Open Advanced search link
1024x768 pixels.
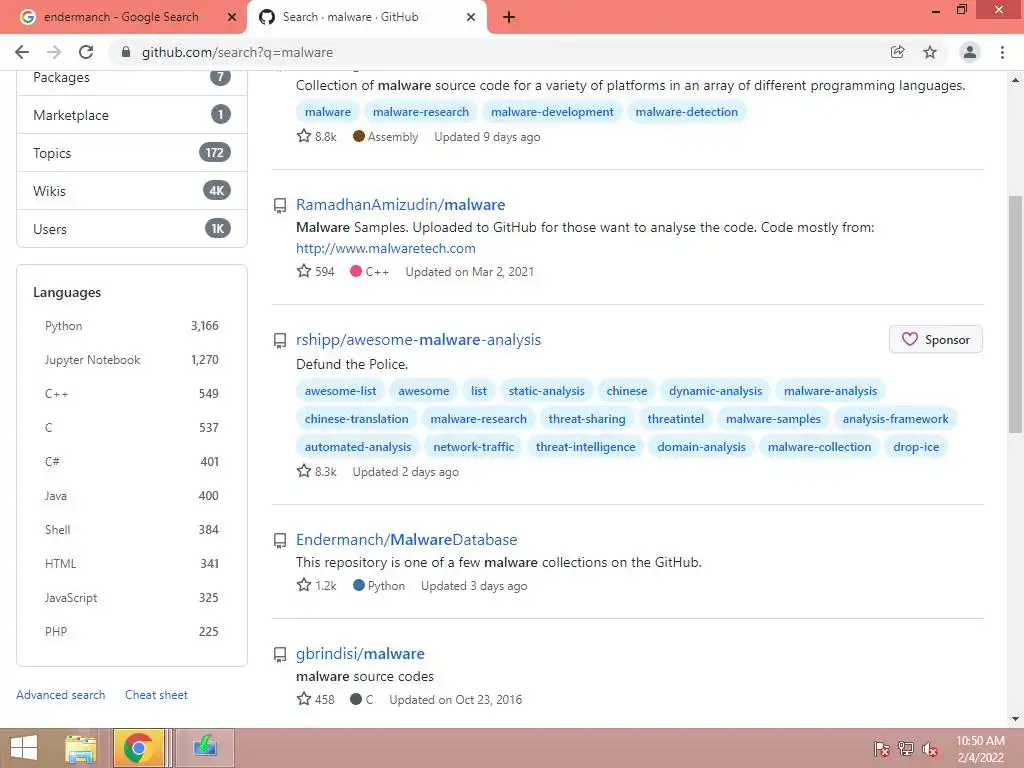[61, 695]
